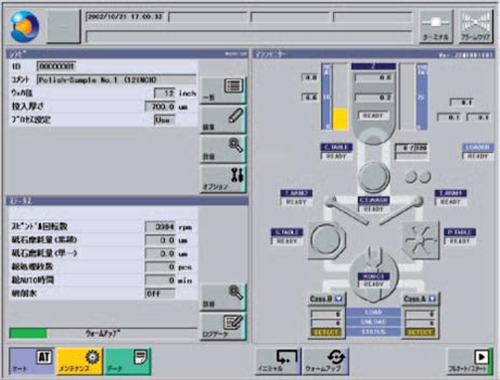Click the warm-up button with cycling arrows
The height and width of the screenshot is (380, 500).
326,361
